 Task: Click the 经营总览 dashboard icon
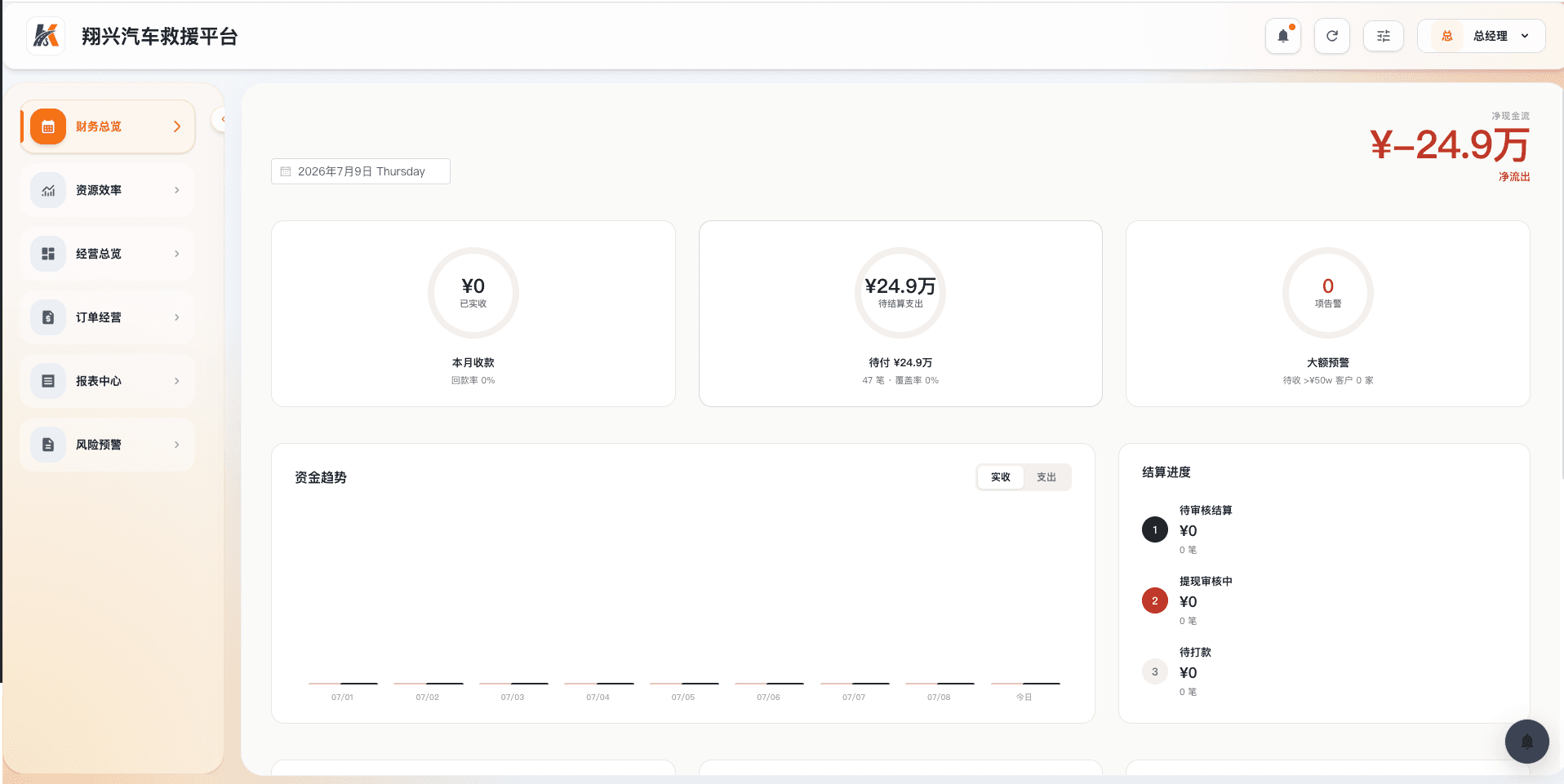point(48,254)
